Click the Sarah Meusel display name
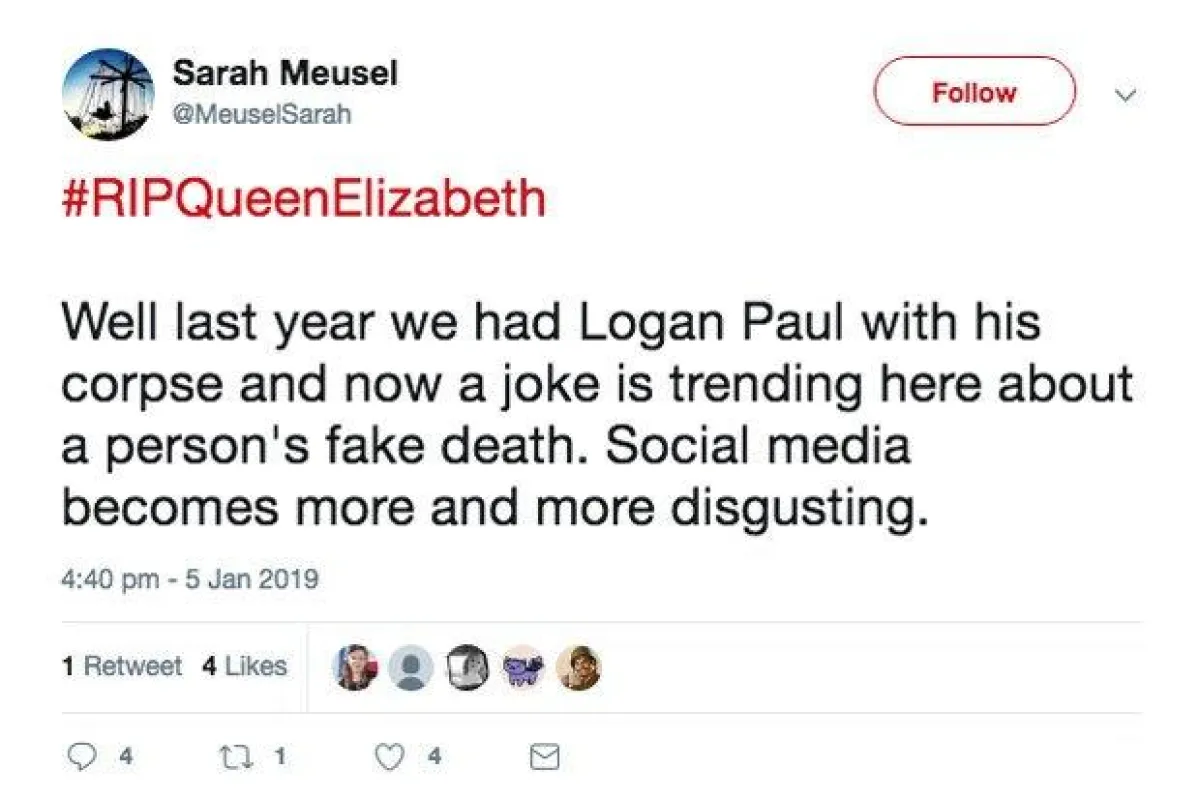This screenshot has height=799, width=1200. pyautogui.click(x=285, y=73)
